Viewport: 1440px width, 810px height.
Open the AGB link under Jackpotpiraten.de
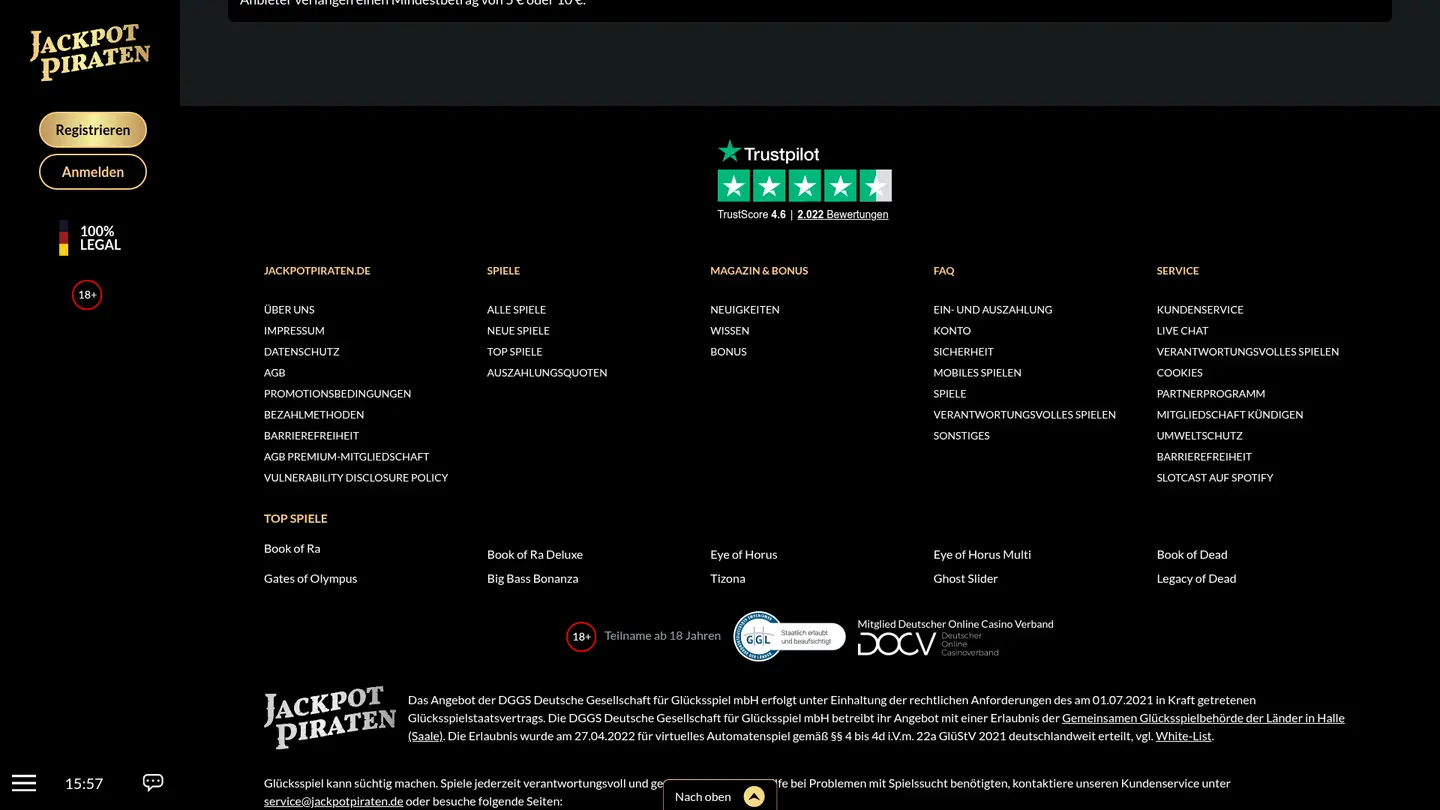coord(275,373)
